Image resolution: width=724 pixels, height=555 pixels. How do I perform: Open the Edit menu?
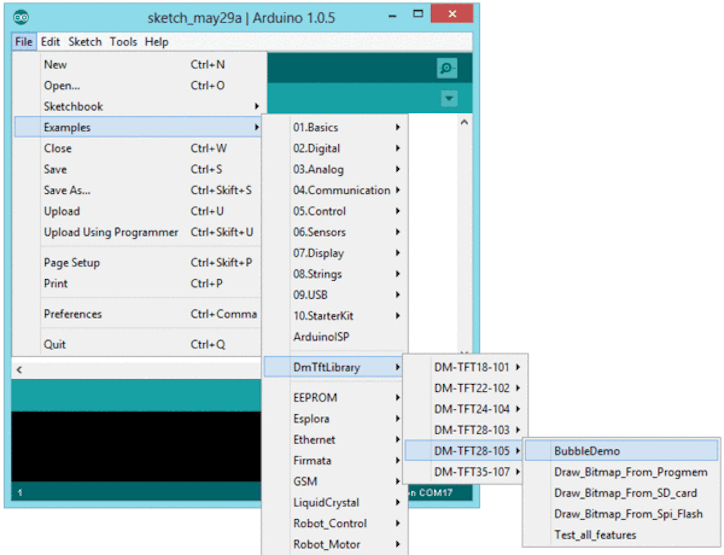click(x=50, y=42)
